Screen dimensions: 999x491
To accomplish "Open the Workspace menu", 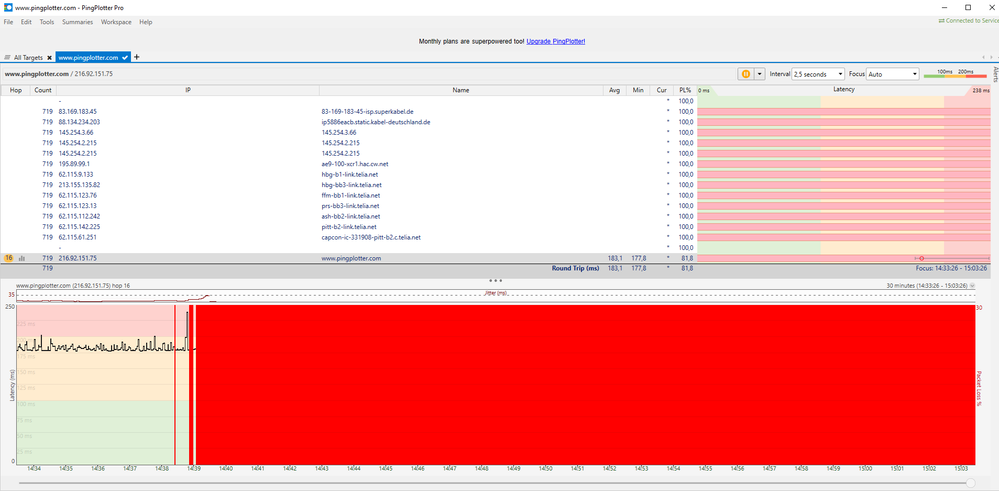I will click(116, 22).
